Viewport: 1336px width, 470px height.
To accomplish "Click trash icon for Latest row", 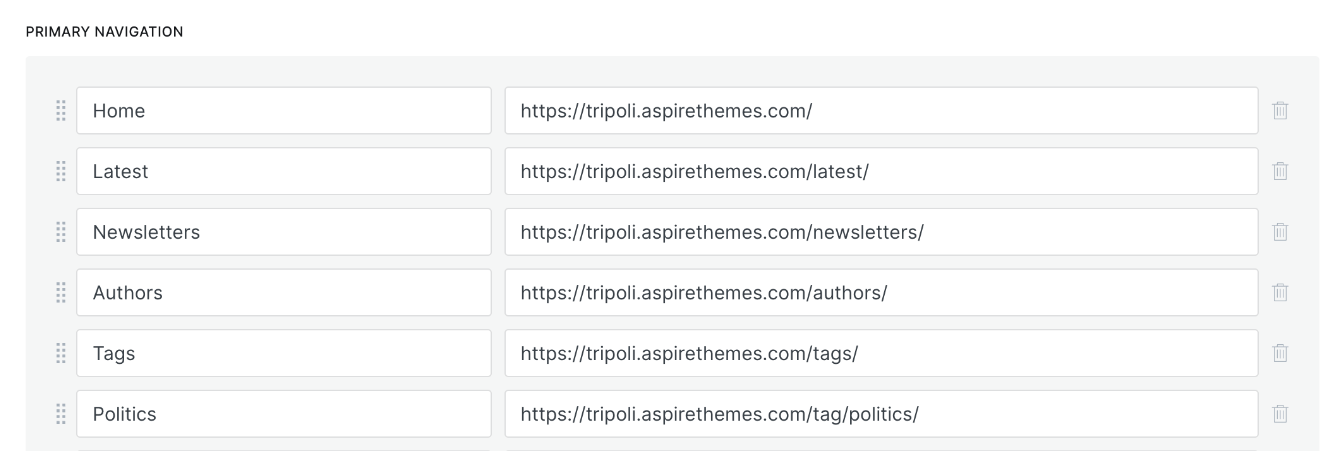I will (1280, 171).
